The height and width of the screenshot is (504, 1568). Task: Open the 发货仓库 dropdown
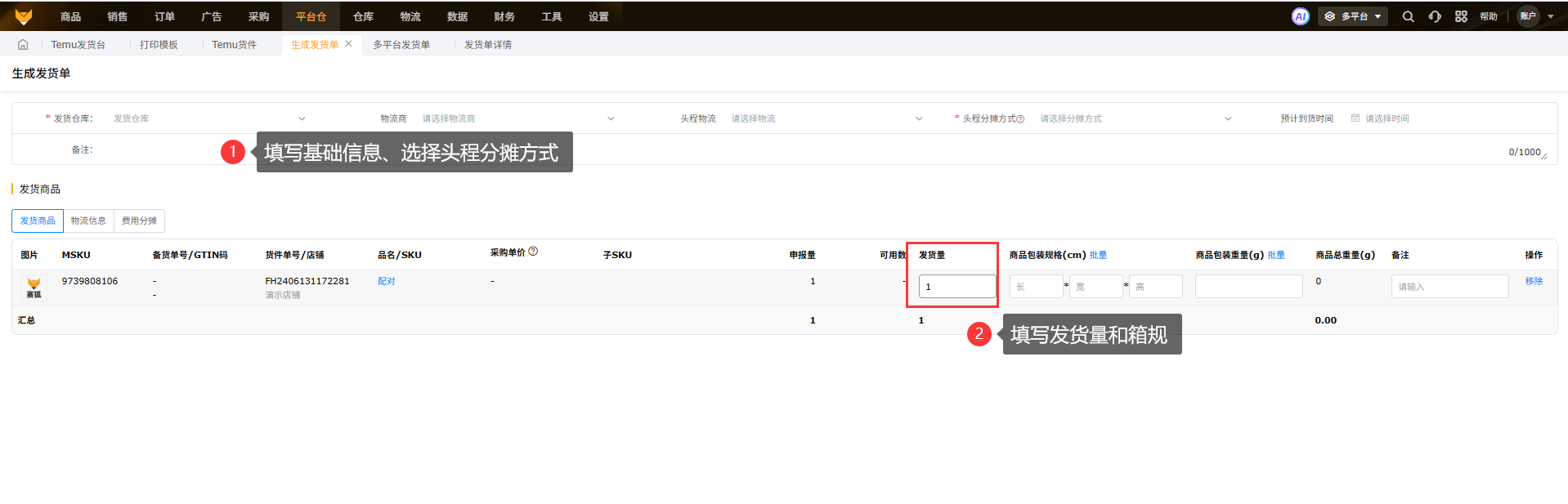pos(208,118)
